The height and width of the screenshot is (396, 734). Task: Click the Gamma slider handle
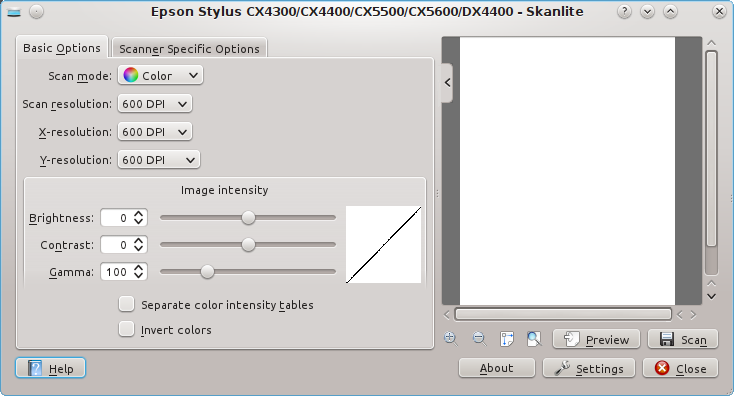[207, 271]
